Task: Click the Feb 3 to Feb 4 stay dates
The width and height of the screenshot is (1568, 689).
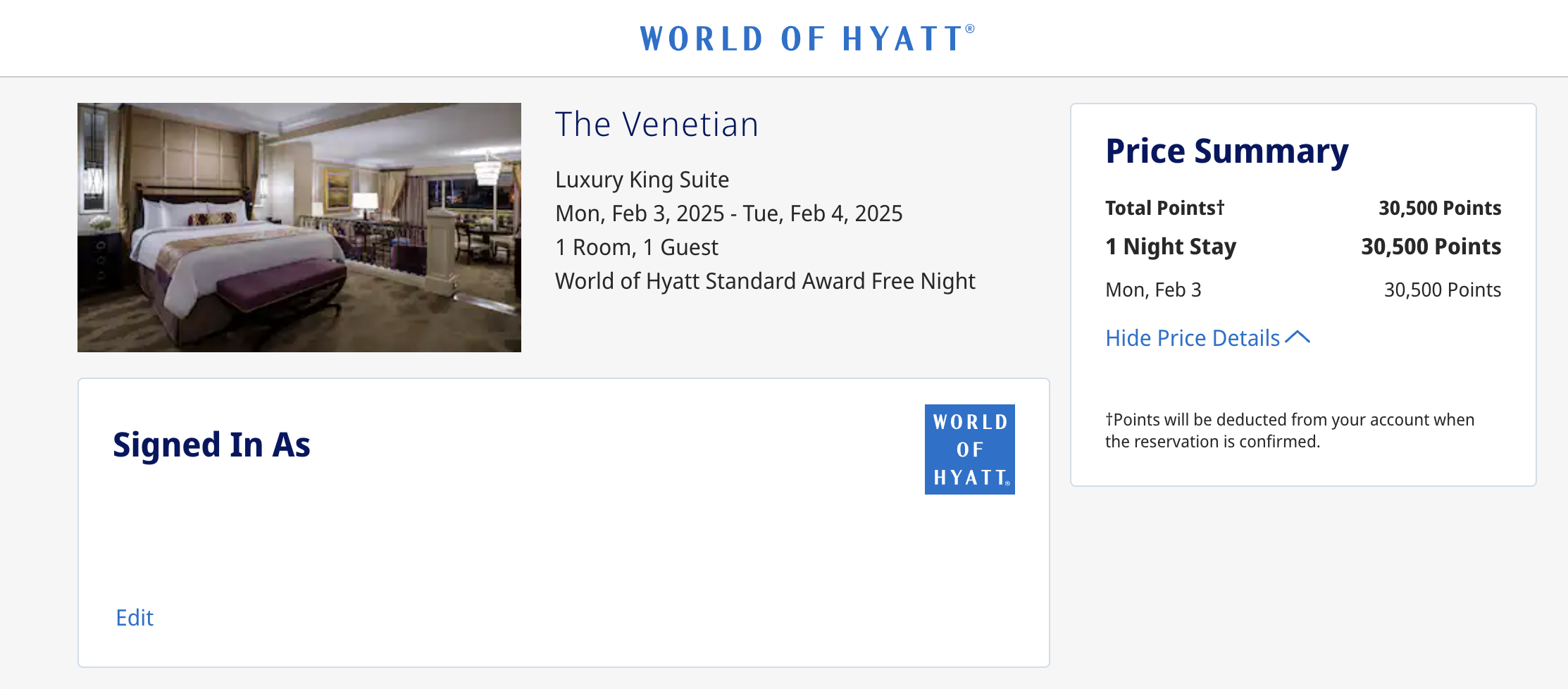Action: click(729, 213)
